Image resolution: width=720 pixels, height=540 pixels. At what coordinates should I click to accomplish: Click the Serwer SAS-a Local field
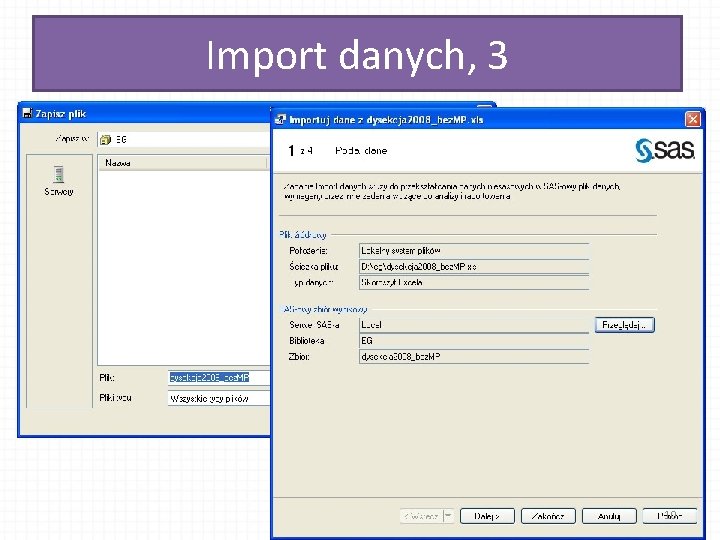click(x=474, y=325)
